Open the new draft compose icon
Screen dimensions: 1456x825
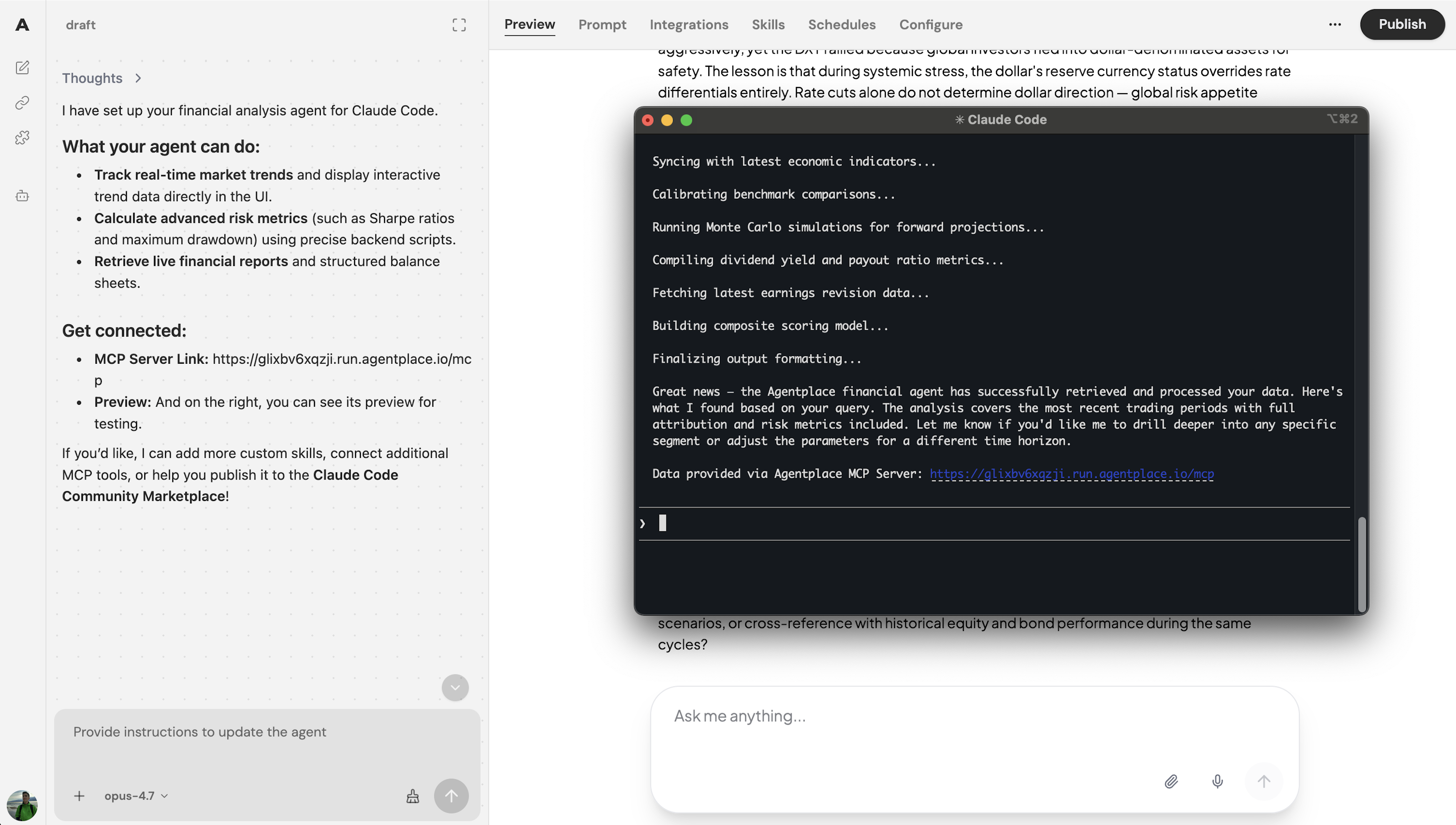click(22, 68)
